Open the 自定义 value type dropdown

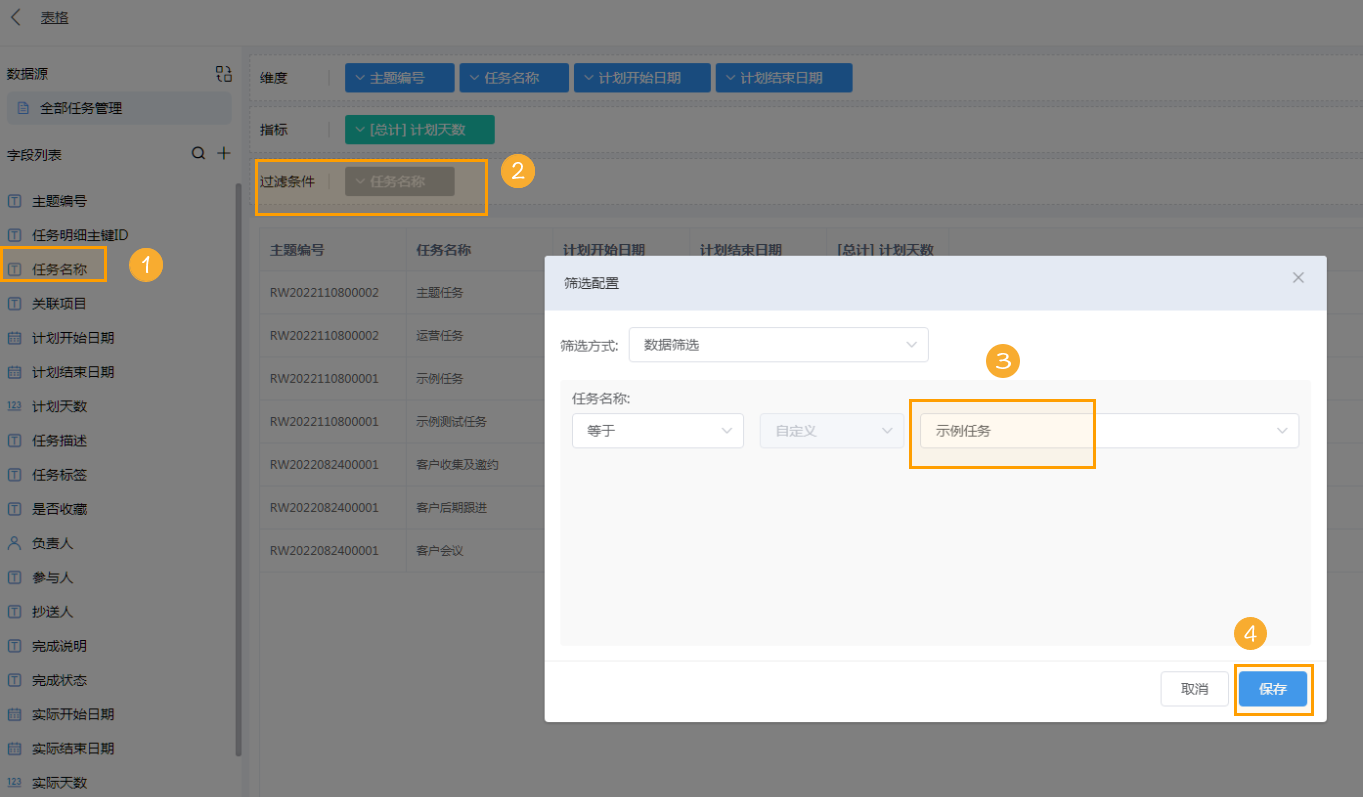[x=831, y=430]
